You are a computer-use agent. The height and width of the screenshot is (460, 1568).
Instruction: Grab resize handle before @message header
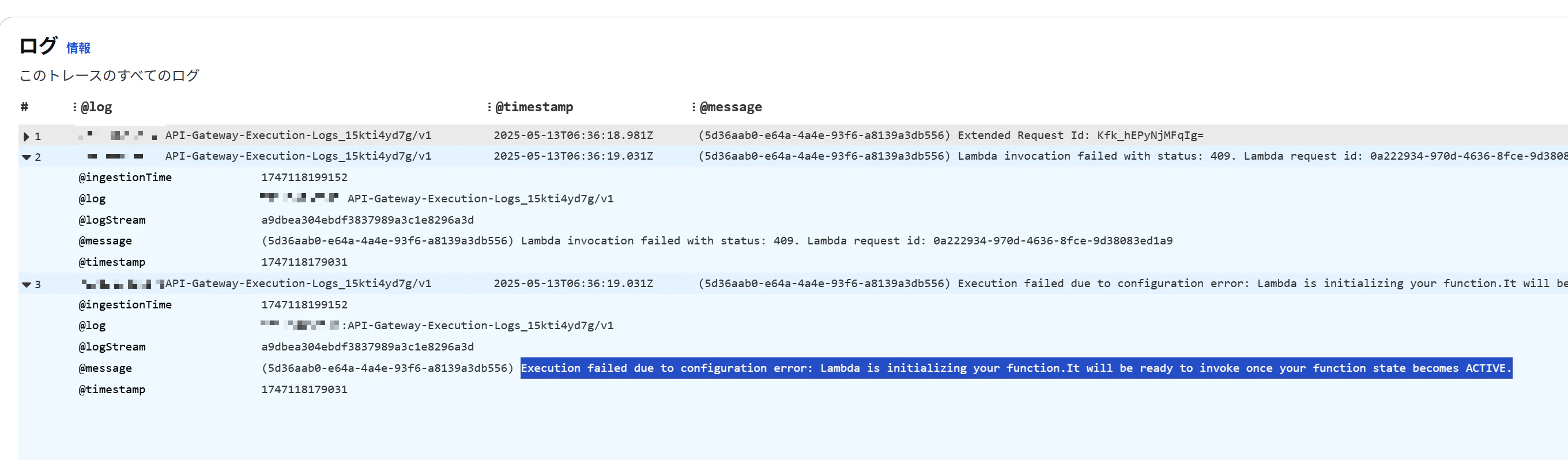[x=694, y=107]
